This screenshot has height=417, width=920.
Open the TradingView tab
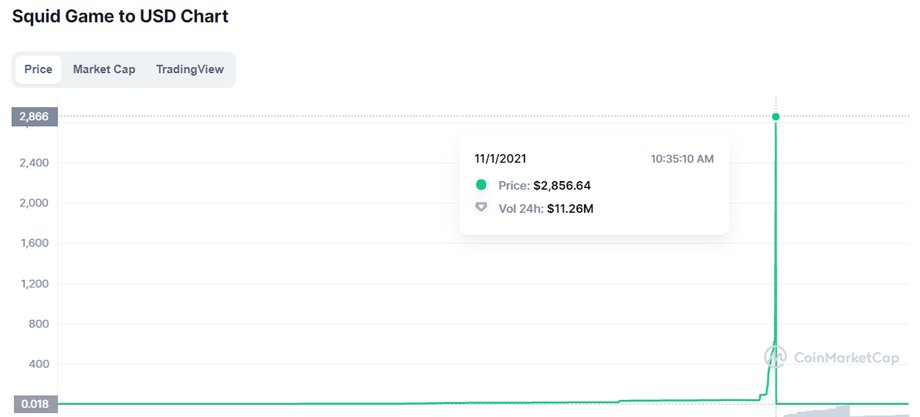[x=190, y=69]
